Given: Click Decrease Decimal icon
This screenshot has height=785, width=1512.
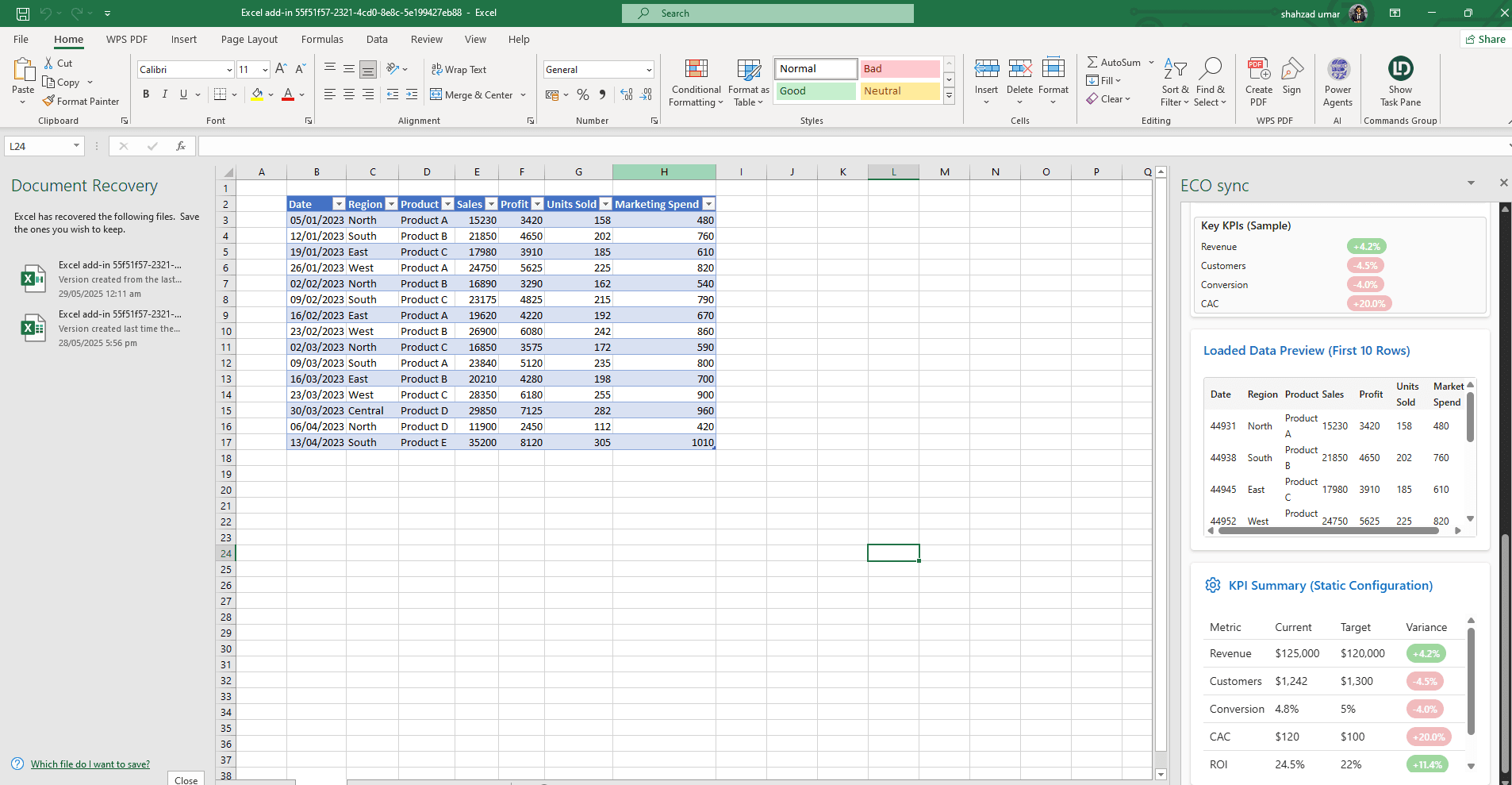Looking at the screenshot, I should coord(647,94).
